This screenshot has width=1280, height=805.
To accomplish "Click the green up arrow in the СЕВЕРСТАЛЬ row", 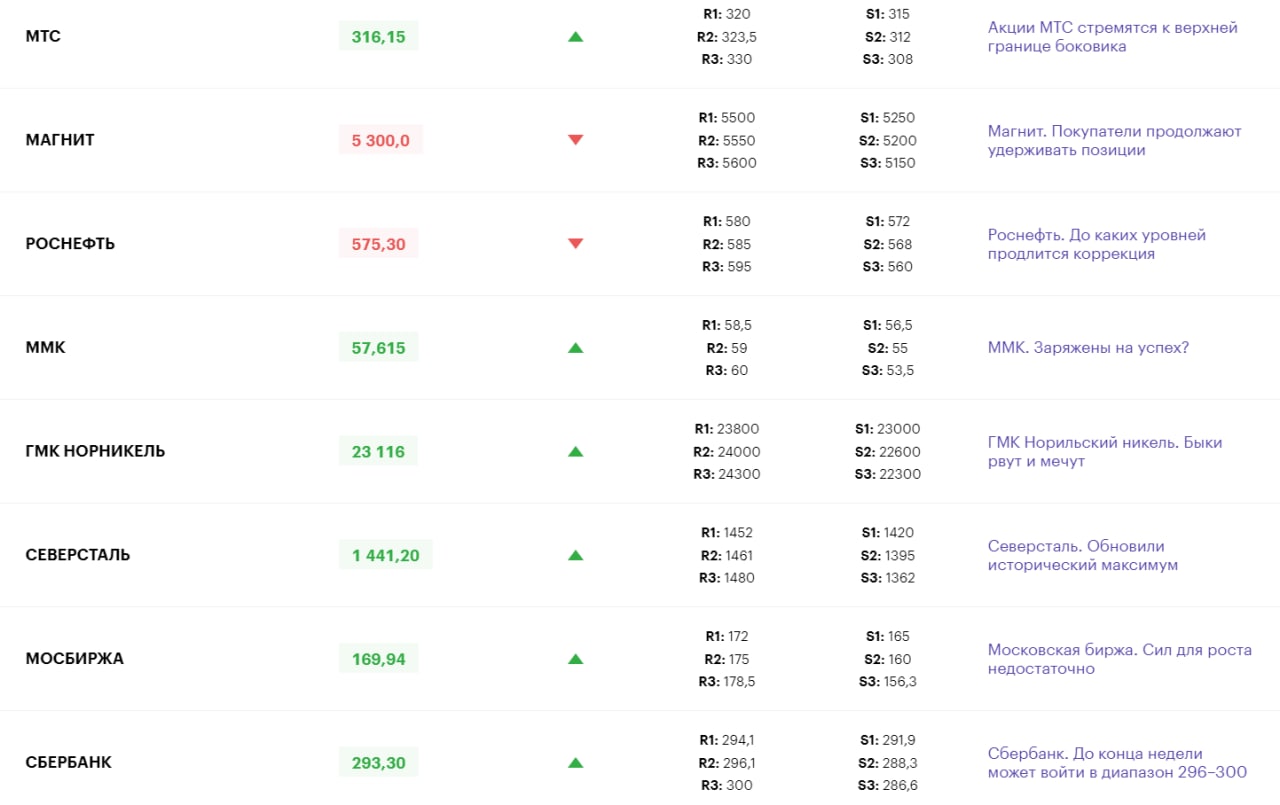I will [575, 555].
